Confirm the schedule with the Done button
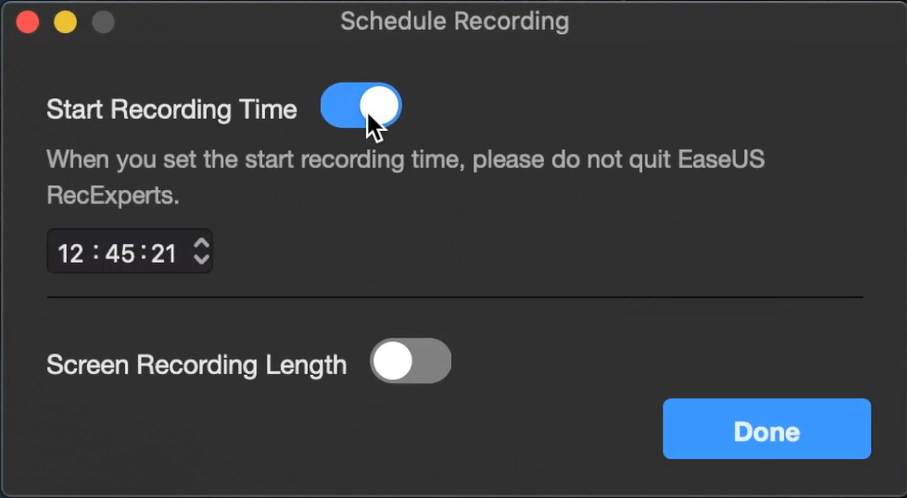The image size is (907, 498). (x=766, y=429)
